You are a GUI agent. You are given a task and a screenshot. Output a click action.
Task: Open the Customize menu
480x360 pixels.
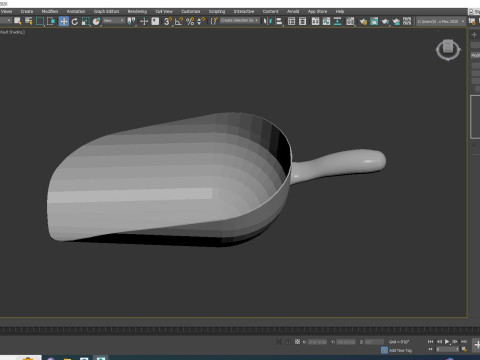click(x=190, y=11)
